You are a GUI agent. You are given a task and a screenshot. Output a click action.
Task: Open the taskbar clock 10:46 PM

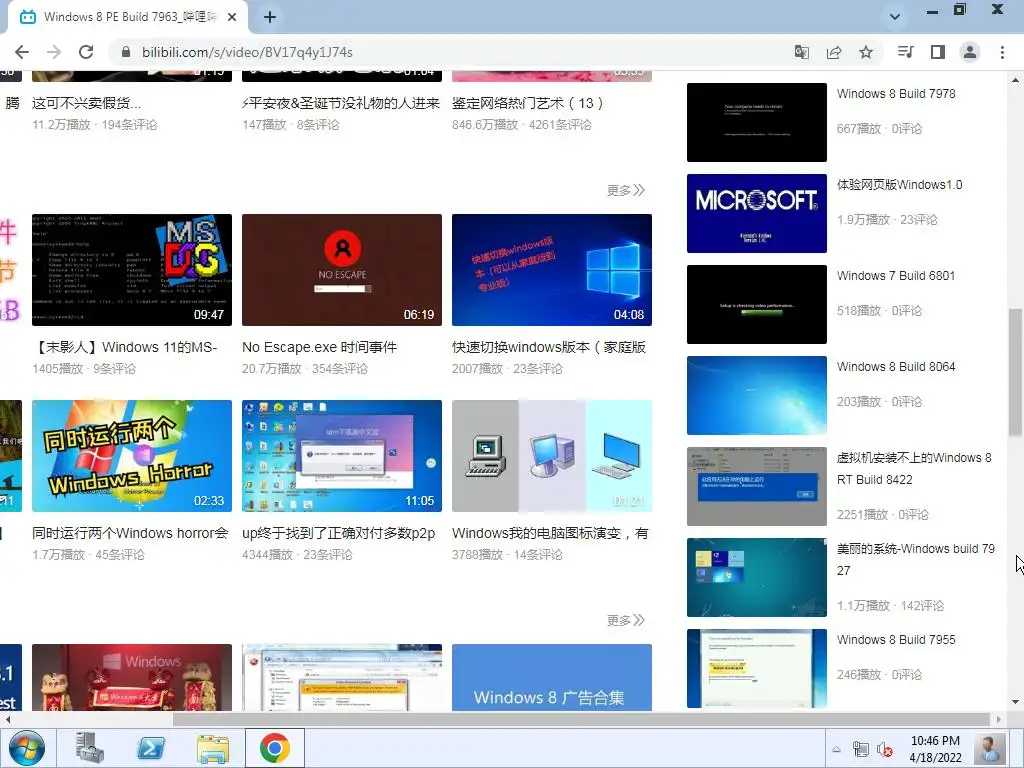(x=935, y=748)
